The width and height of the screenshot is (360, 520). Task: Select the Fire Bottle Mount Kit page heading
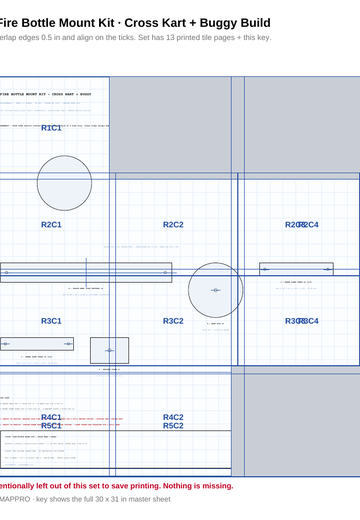(134, 23)
